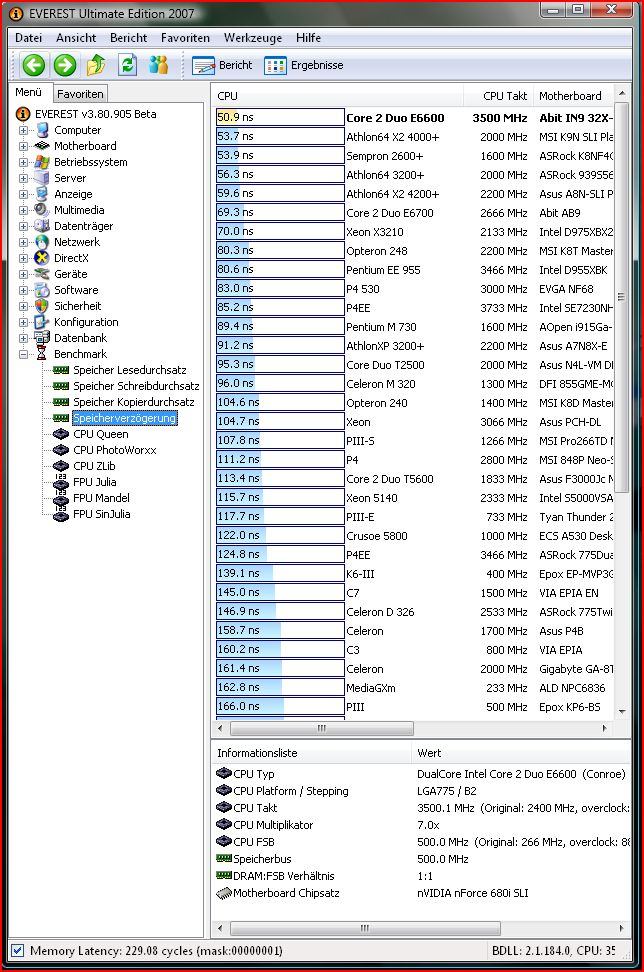Expand the Netzwerk tree node

point(24,242)
